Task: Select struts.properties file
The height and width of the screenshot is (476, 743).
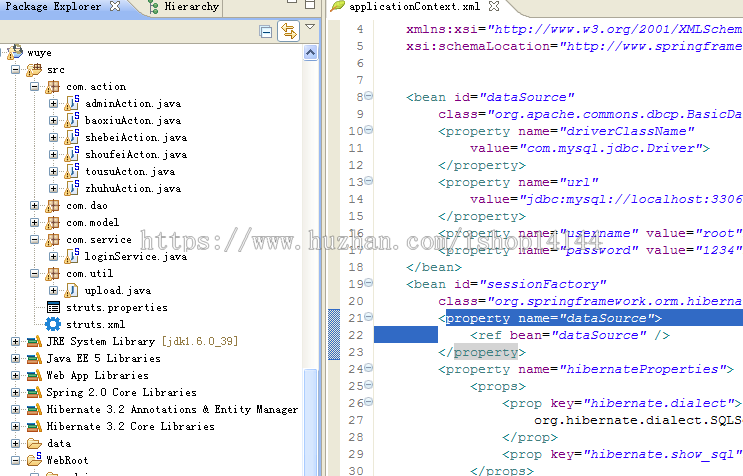Action: point(117,308)
